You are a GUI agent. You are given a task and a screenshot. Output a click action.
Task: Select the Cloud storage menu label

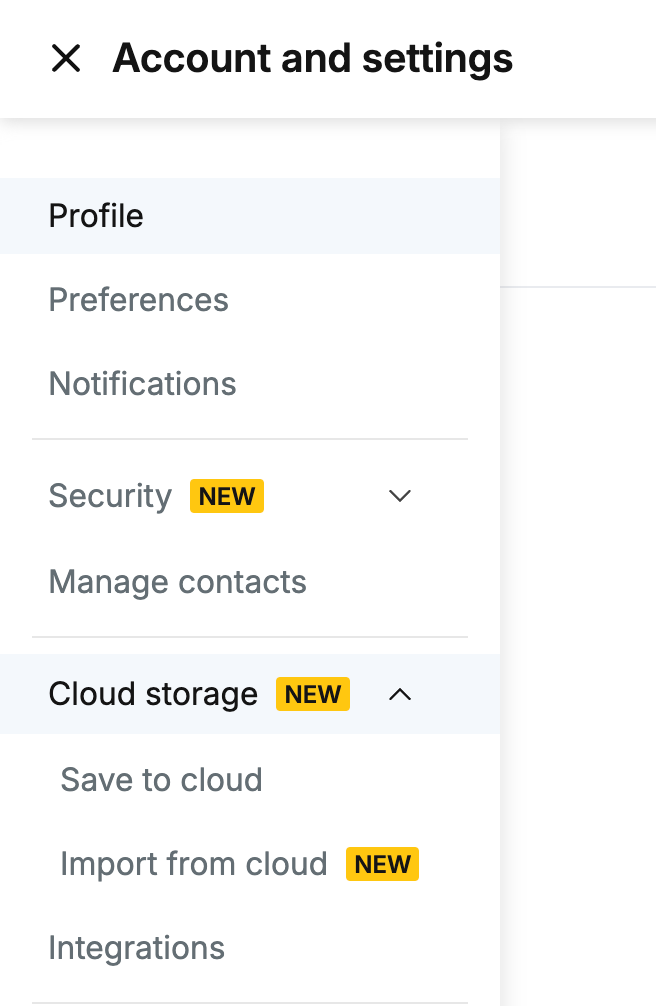[x=153, y=694]
